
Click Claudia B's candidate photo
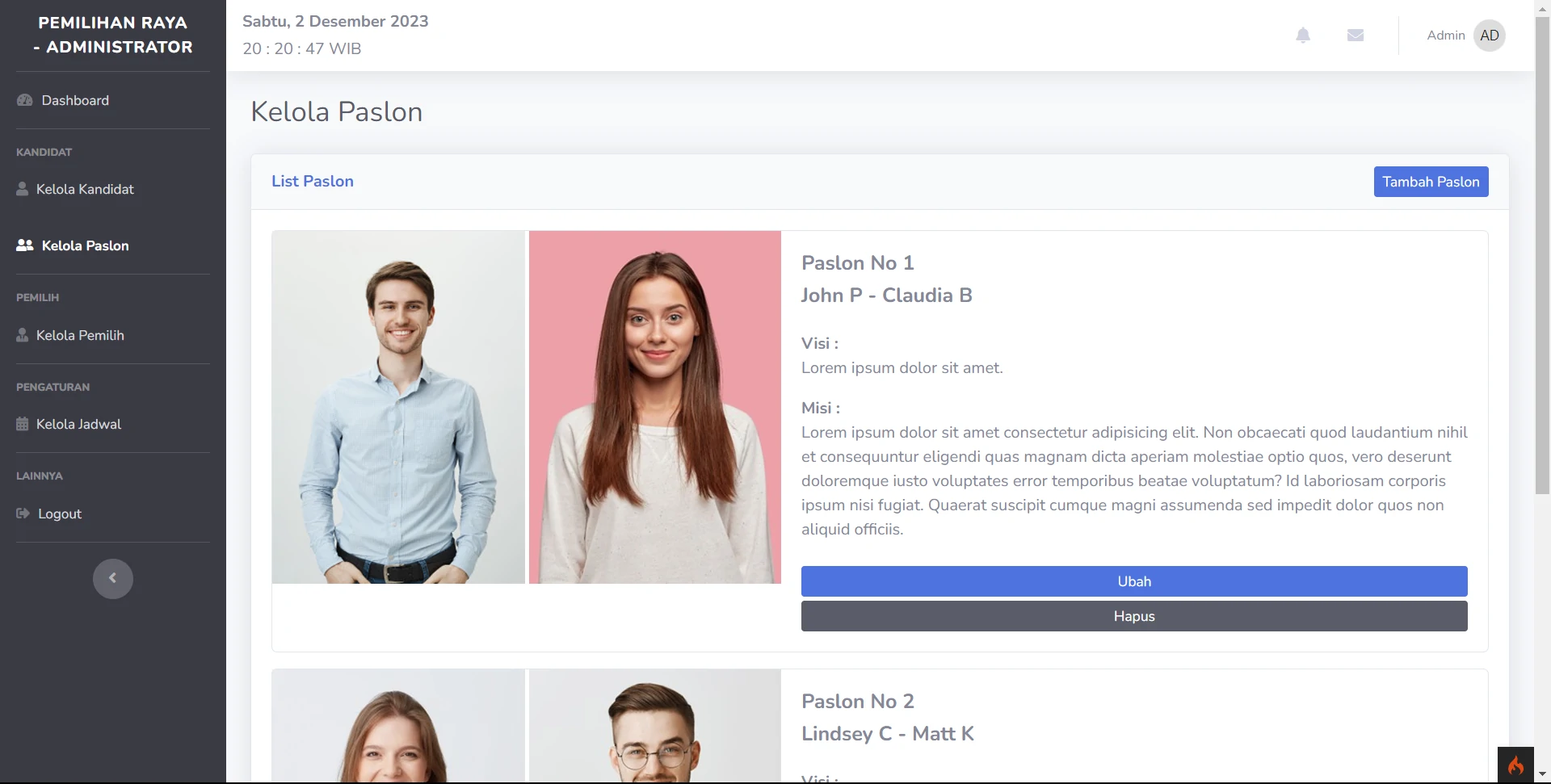(654, 406)
